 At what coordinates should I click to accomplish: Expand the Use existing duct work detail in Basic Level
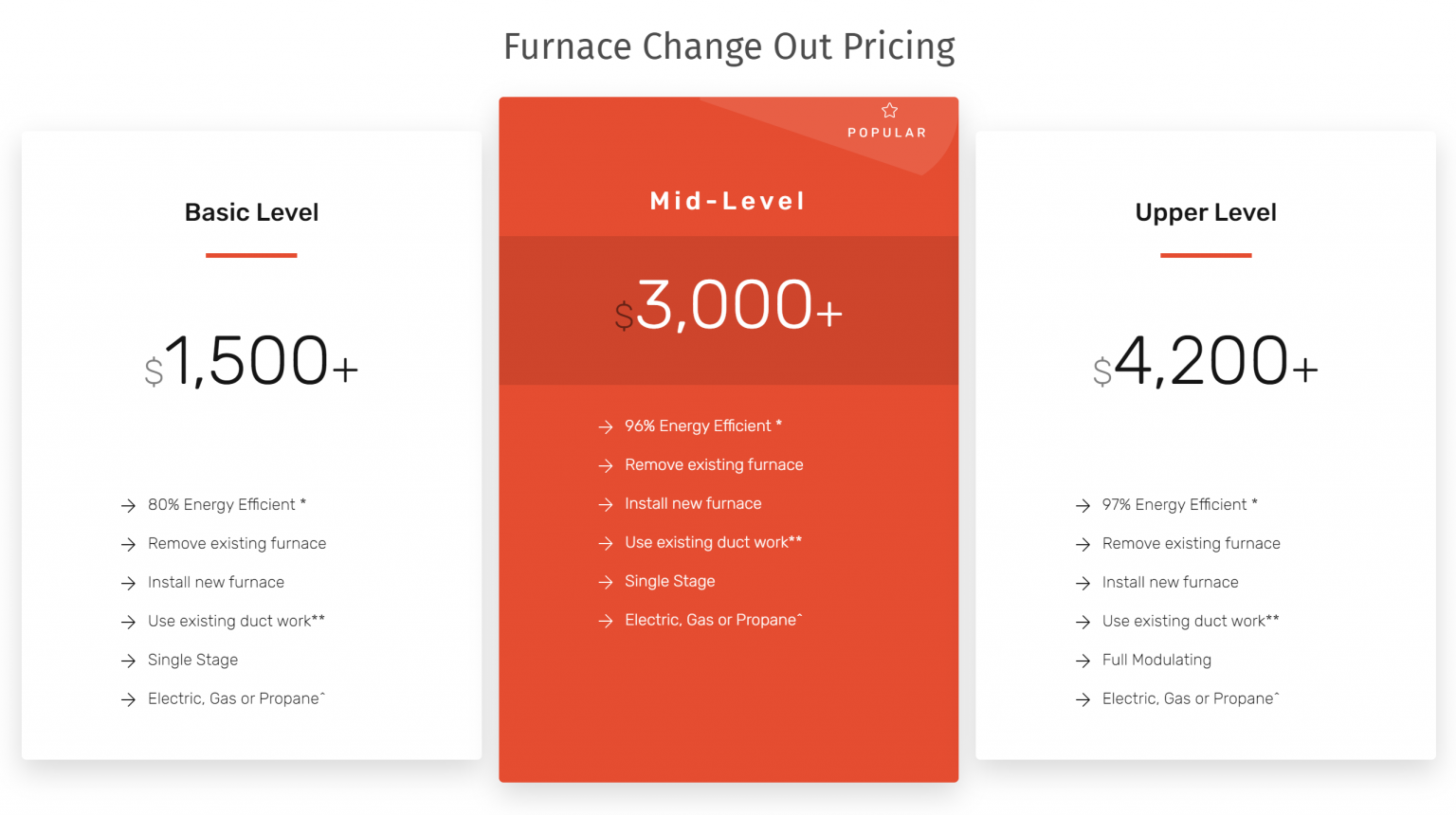click(236, 621)
